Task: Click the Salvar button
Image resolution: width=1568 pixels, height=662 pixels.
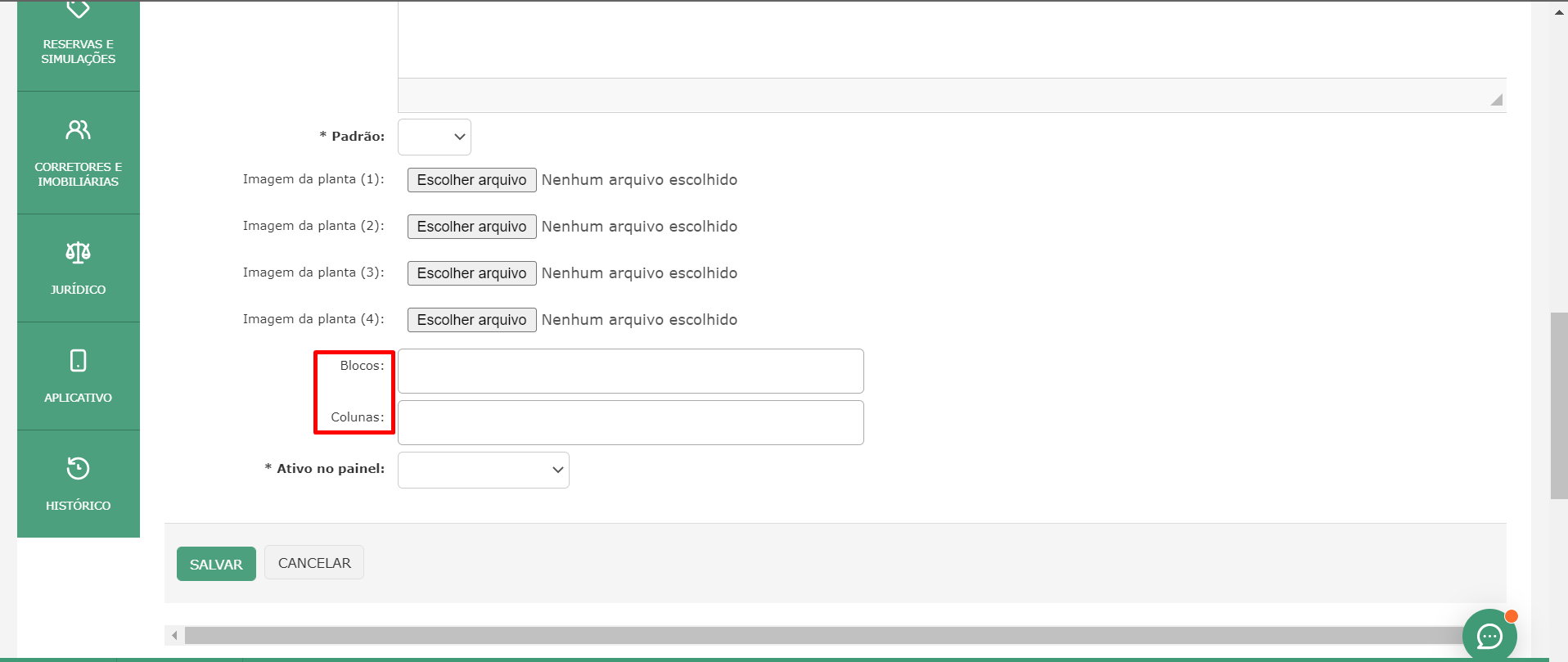Action: click(216, 564)
